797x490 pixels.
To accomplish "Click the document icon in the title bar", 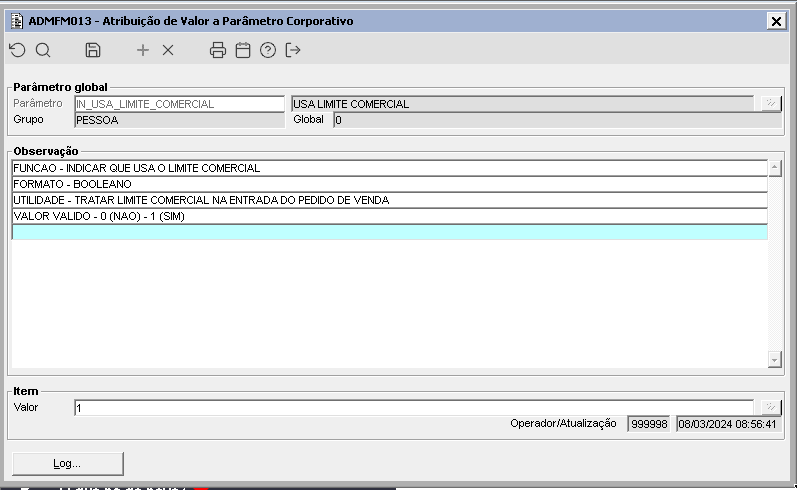I will pyautogui.click(x=17, y=21).
